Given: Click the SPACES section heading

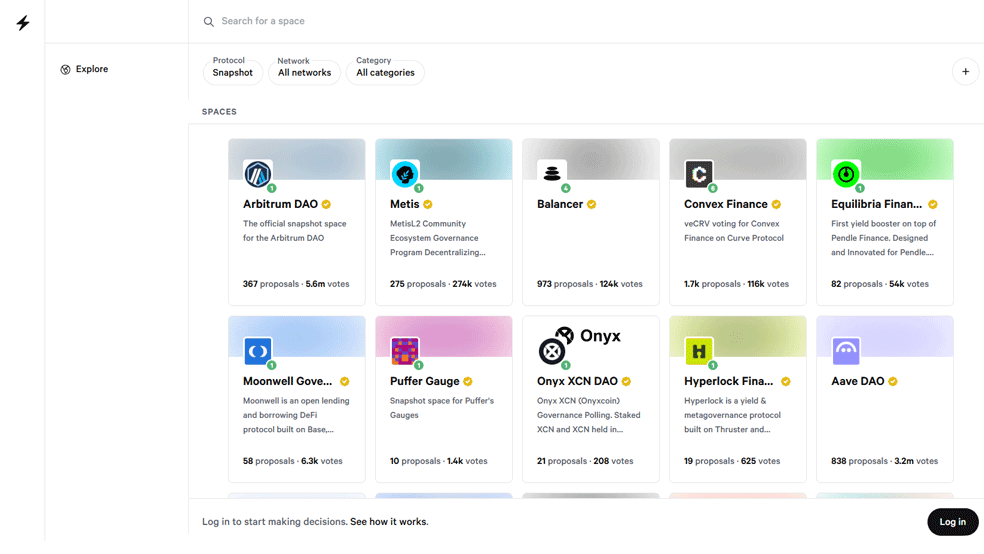Looking at the screenshot, I should [x=220, y=112].
